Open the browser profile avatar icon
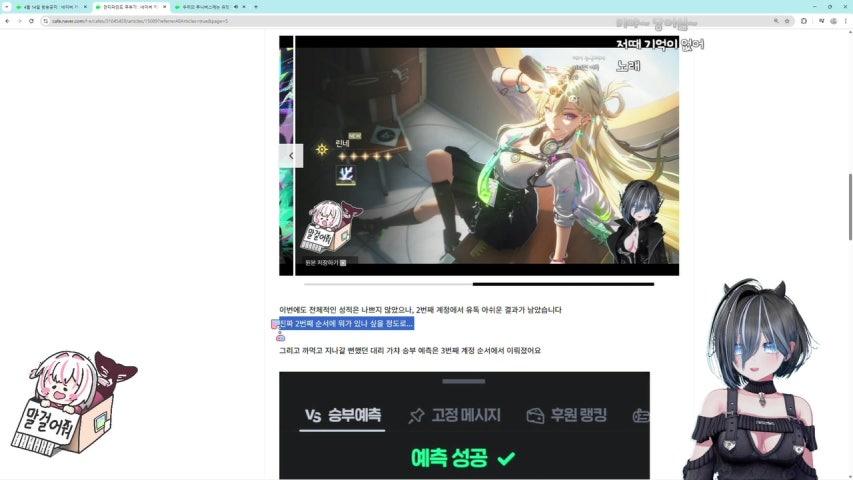The image size is (853, 480). (x=833, y=21)
